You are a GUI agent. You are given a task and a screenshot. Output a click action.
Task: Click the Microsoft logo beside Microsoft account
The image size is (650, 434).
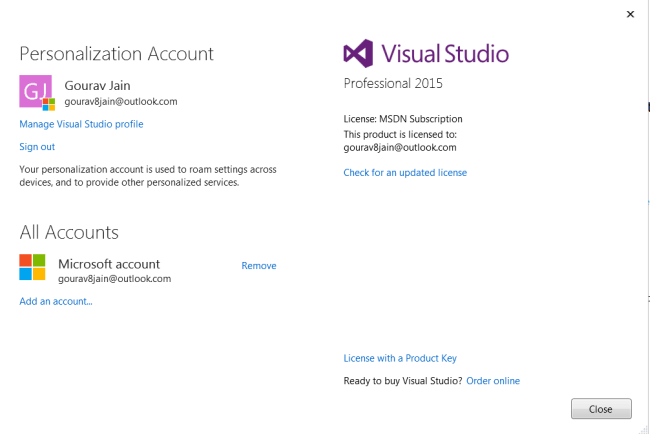tap(33, 267)
